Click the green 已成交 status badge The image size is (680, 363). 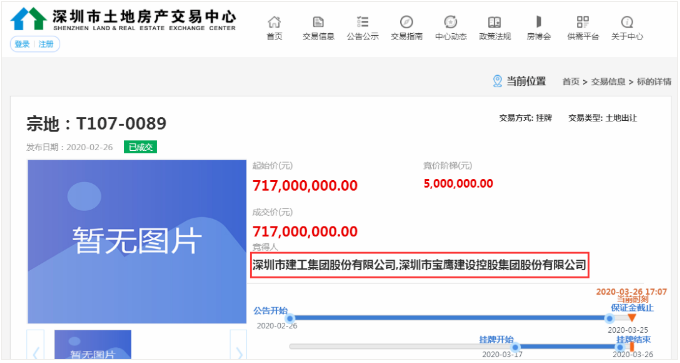[141, 147]
